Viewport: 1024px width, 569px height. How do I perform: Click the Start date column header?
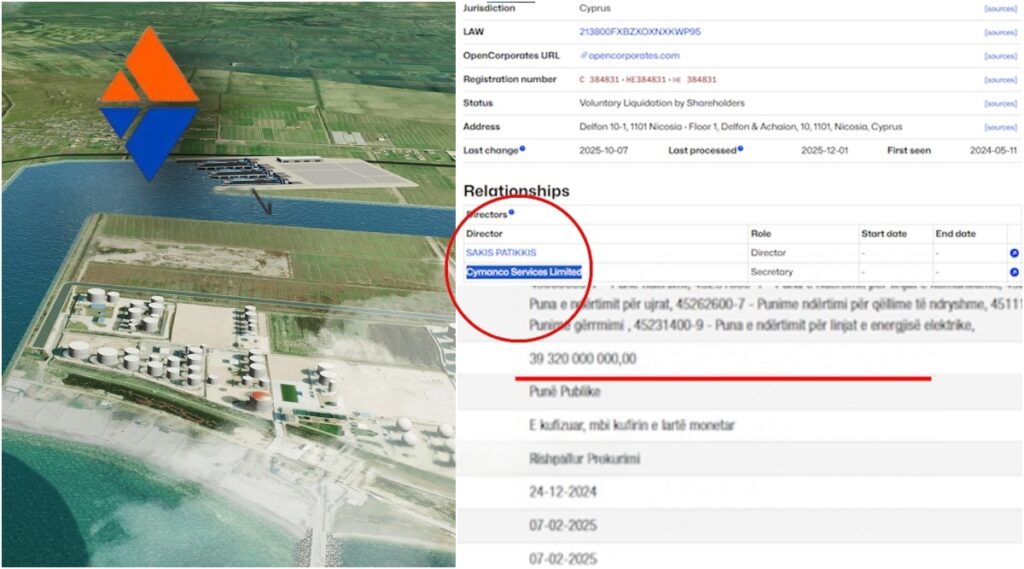point(884,233)
